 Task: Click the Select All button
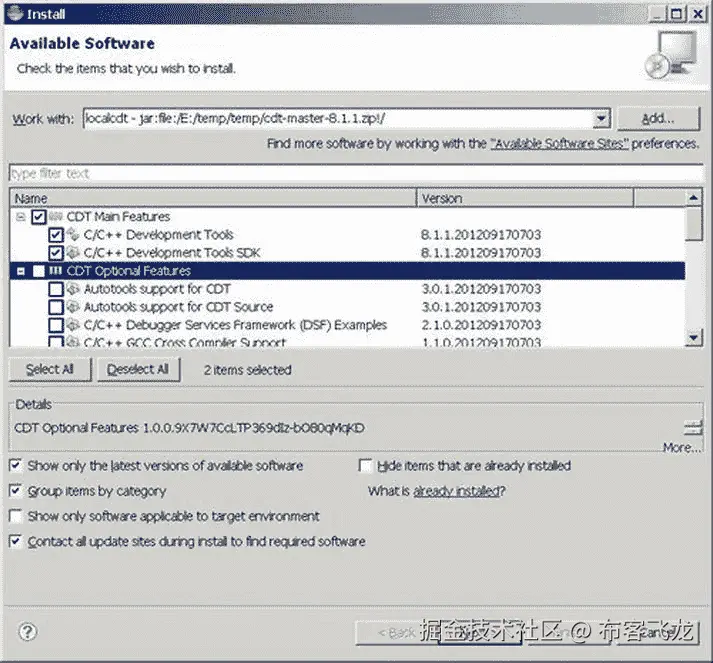tap(50, 370)
